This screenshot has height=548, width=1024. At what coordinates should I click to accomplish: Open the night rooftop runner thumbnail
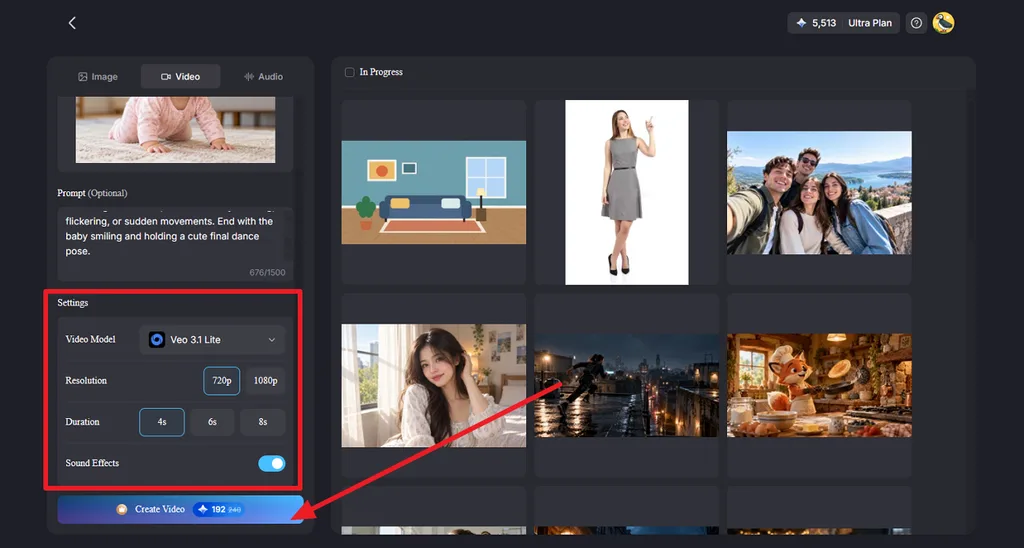pos(626,385)
